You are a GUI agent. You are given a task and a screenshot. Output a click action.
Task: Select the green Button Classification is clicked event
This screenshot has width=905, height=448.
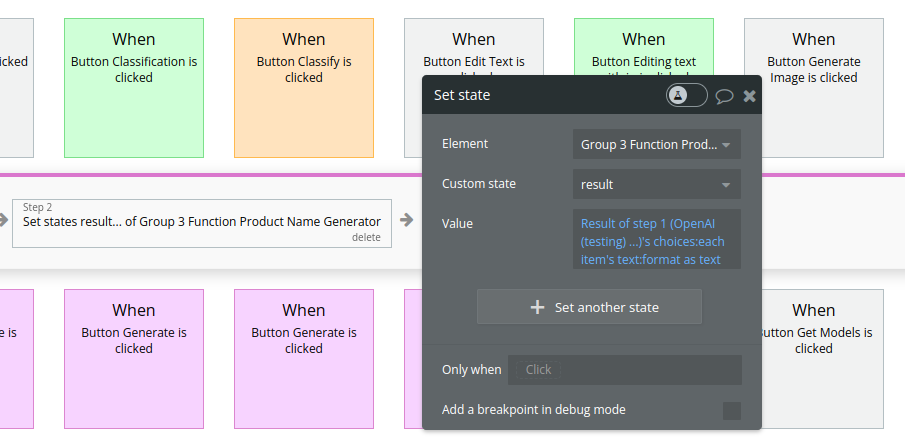[134, 88]
